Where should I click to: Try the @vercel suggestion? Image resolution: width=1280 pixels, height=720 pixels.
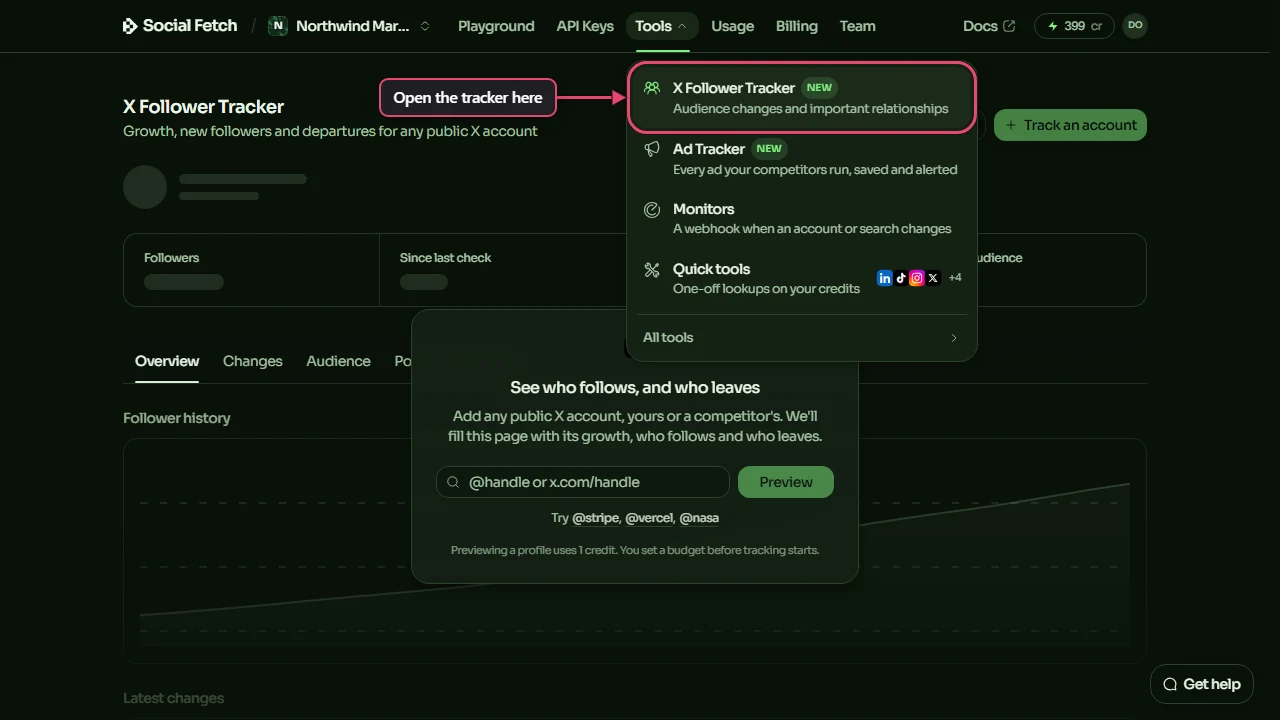pos(649,518)
